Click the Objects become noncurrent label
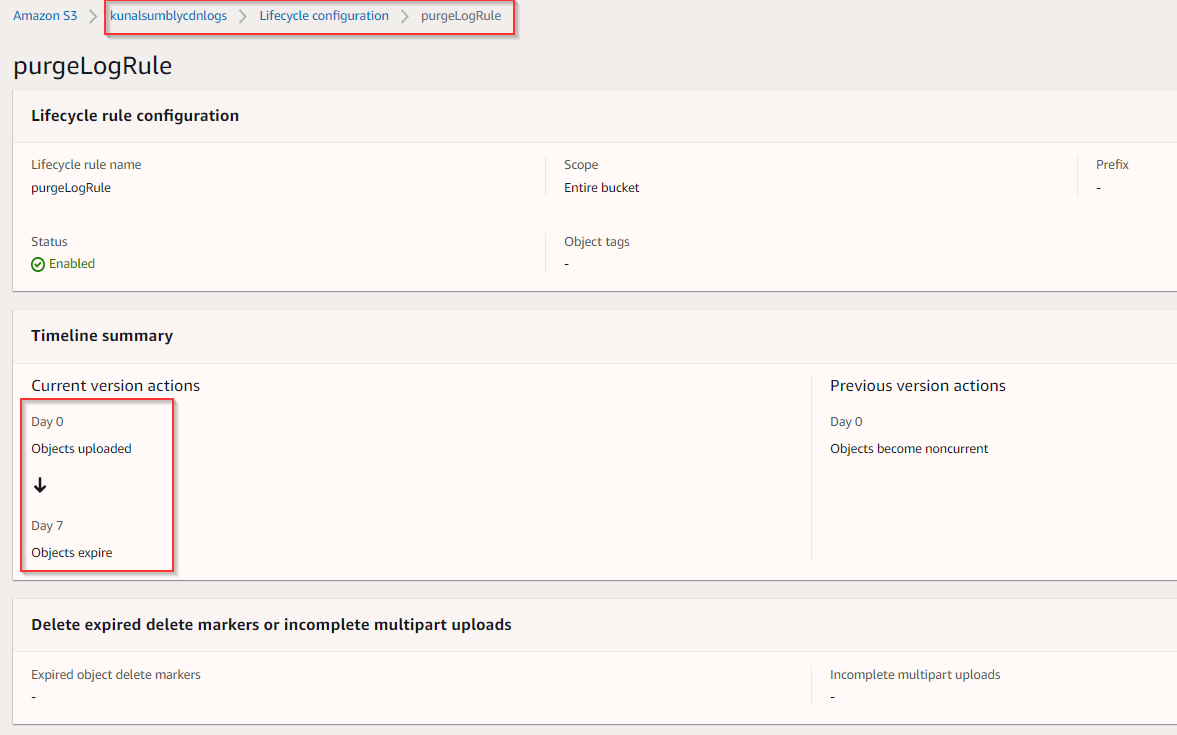Image resolution: width=1177 pixels, height=735 pixels. coord(908,448)
